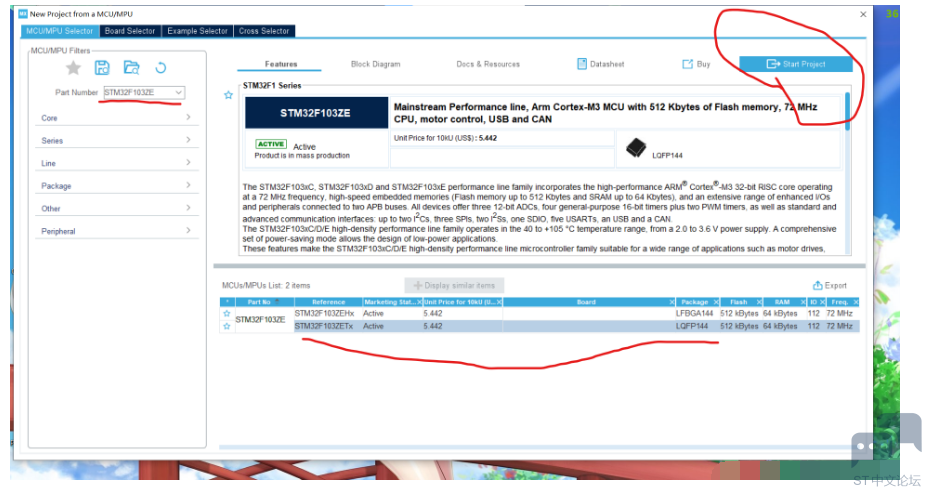Click the ACTIVE status badge

(x=271, y=144)
